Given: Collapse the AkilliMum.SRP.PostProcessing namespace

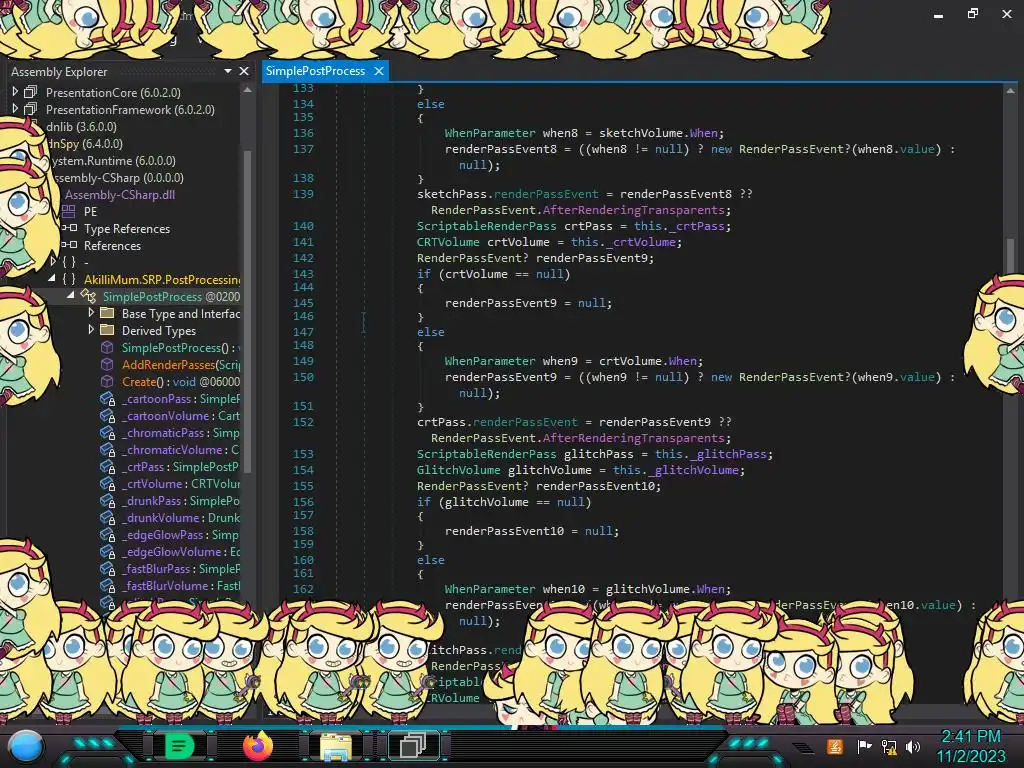Looking at the screenshot, I should pos(52,278).
